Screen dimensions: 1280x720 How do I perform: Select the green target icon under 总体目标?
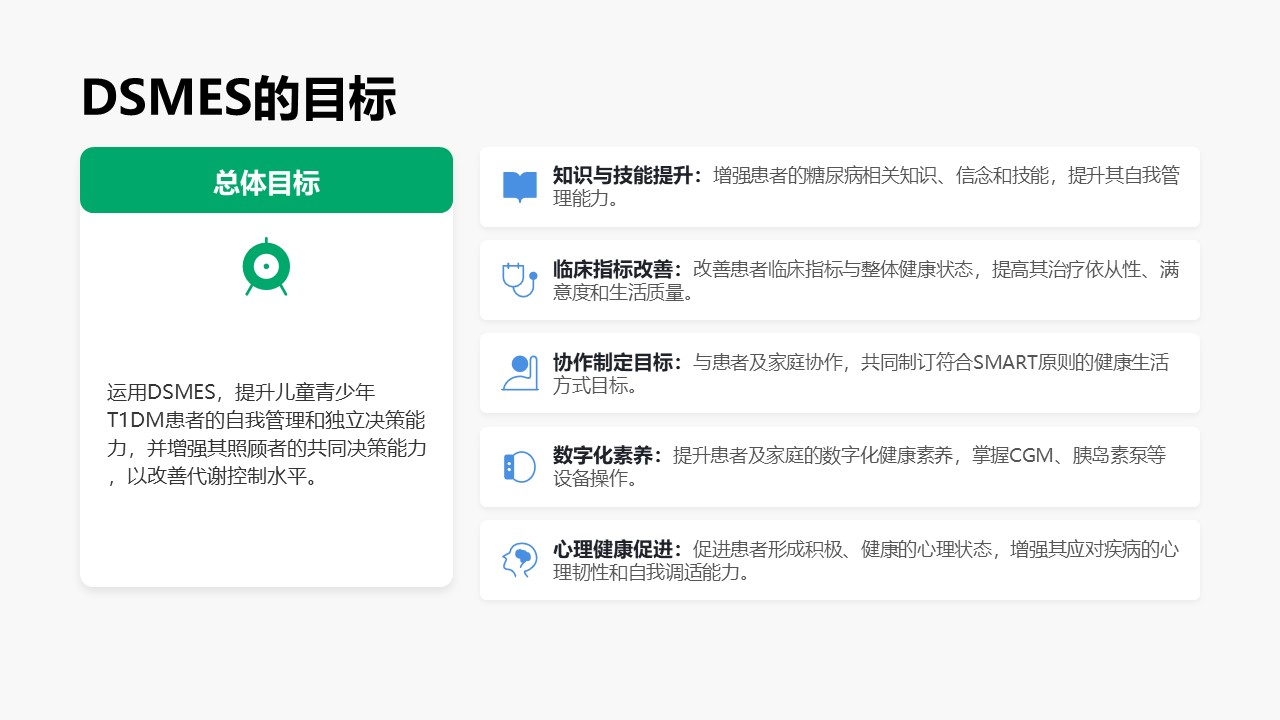click(266, 266)
